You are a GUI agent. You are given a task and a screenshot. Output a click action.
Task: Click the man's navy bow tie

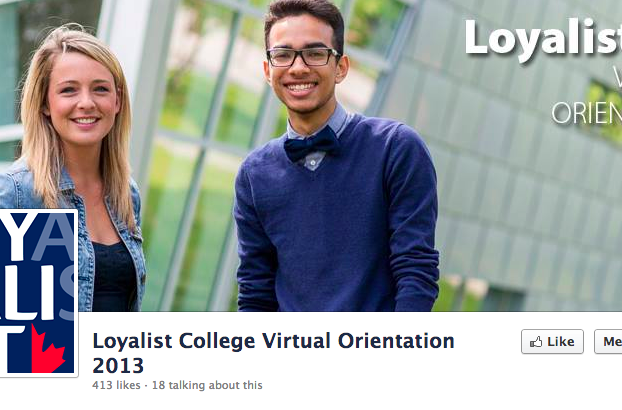point(312,144)
